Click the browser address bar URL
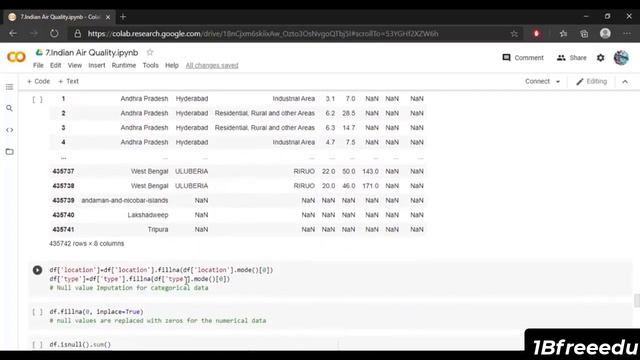Image resolution: width=640 pixels, height=360 pixels. [263, 33]
